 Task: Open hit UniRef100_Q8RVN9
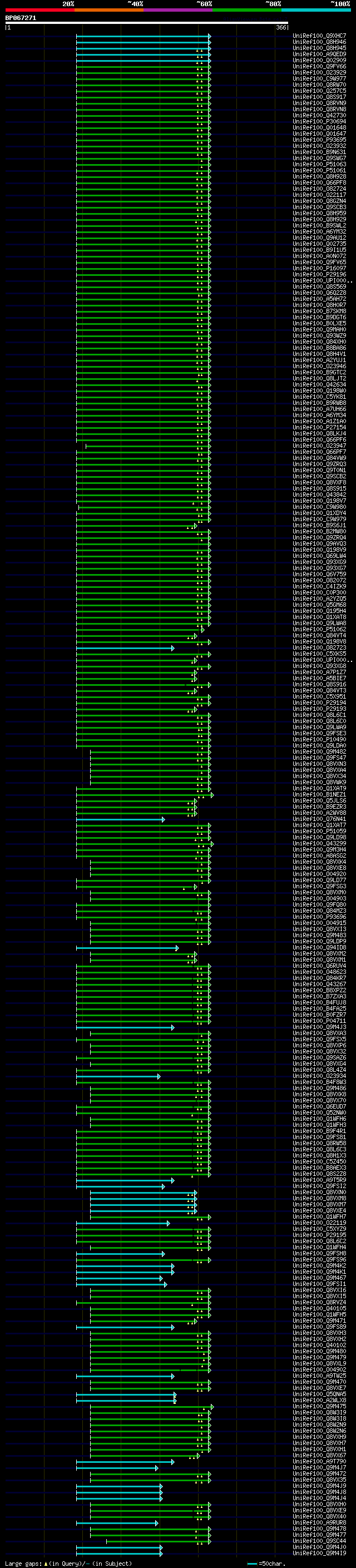click(319, 103)
